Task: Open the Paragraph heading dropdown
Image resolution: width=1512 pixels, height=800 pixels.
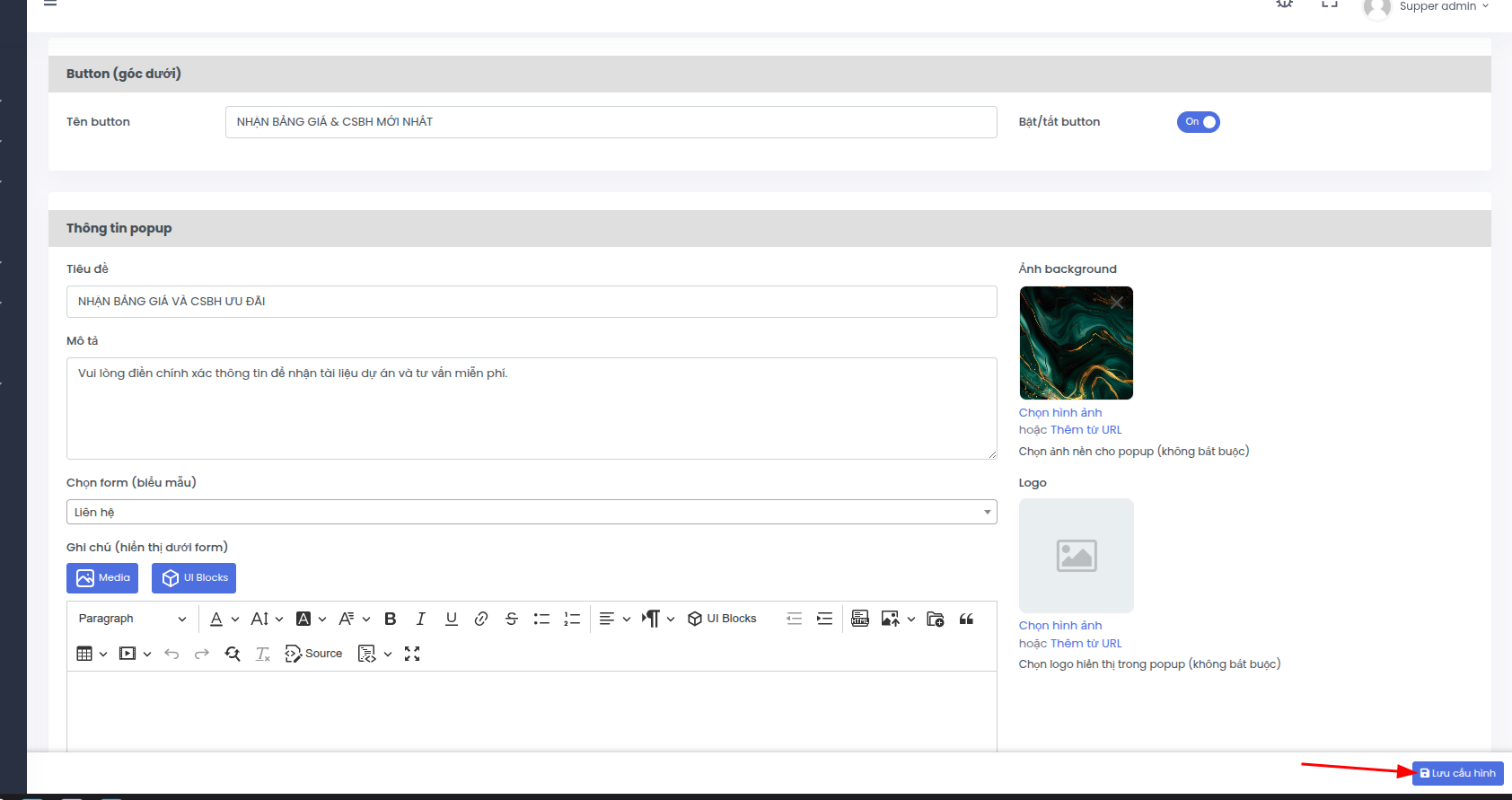Action: tap(132, 619)
